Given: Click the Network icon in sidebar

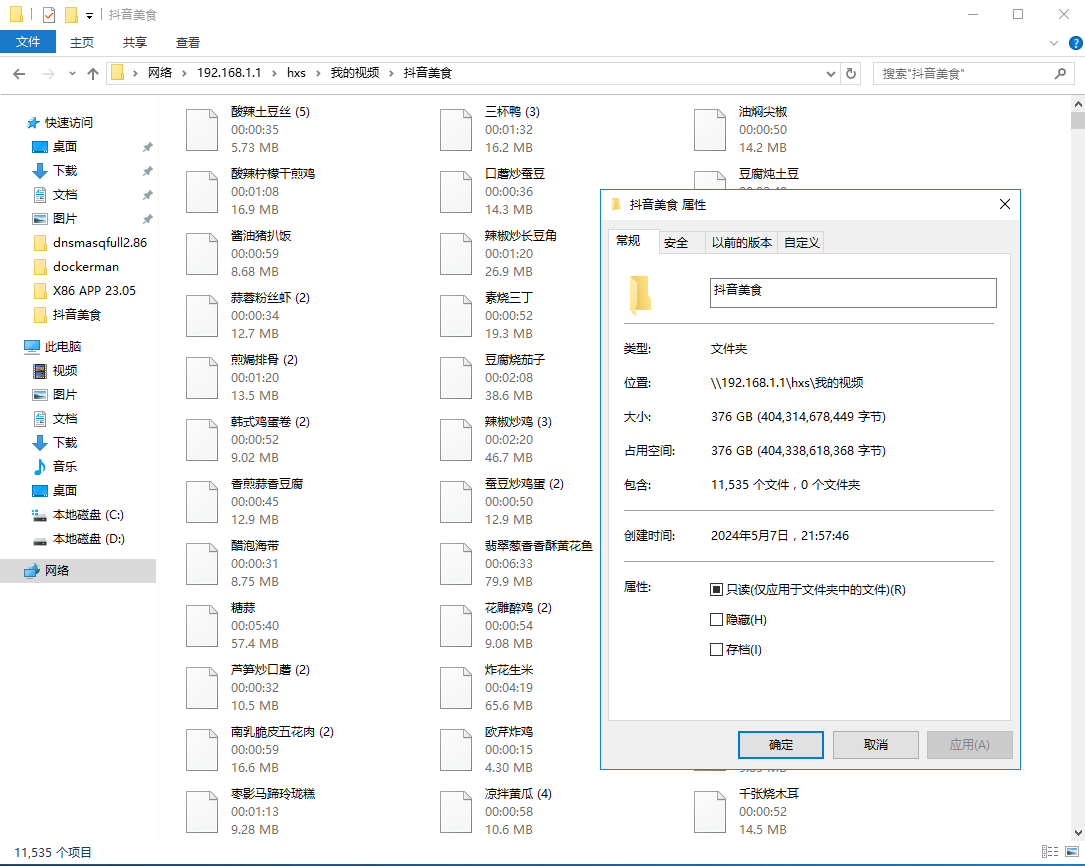Looking at the screenshot, I should (32, 571).
